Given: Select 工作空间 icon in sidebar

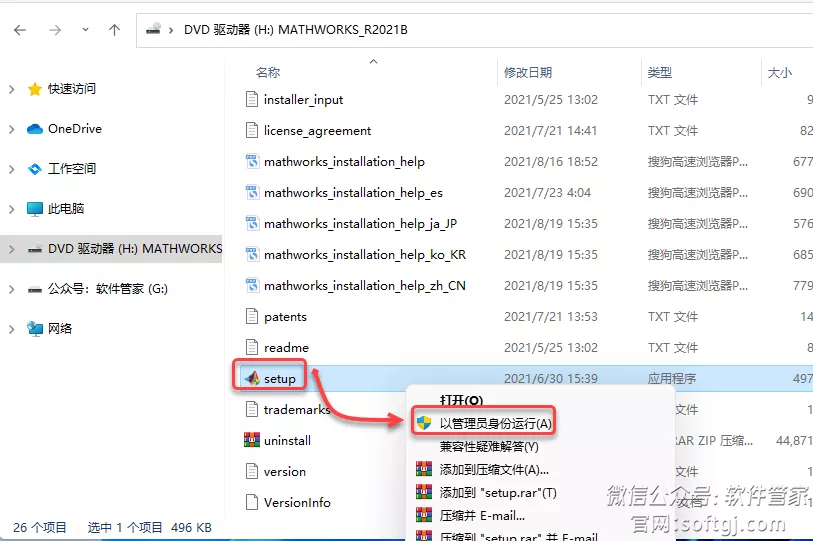Looking at the screenshot, I should (35, 169).
